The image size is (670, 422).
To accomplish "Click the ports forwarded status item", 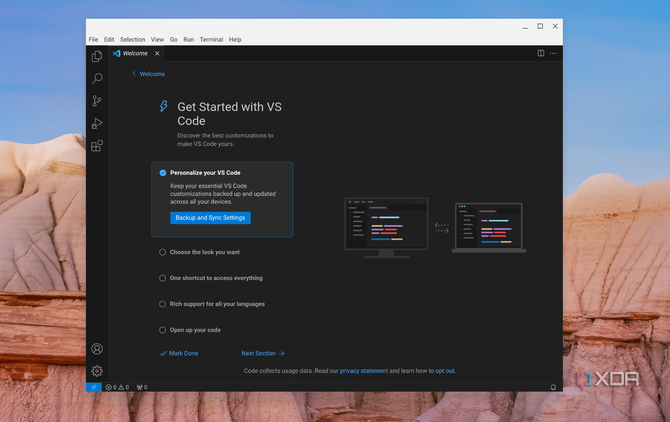I will 142,387.
